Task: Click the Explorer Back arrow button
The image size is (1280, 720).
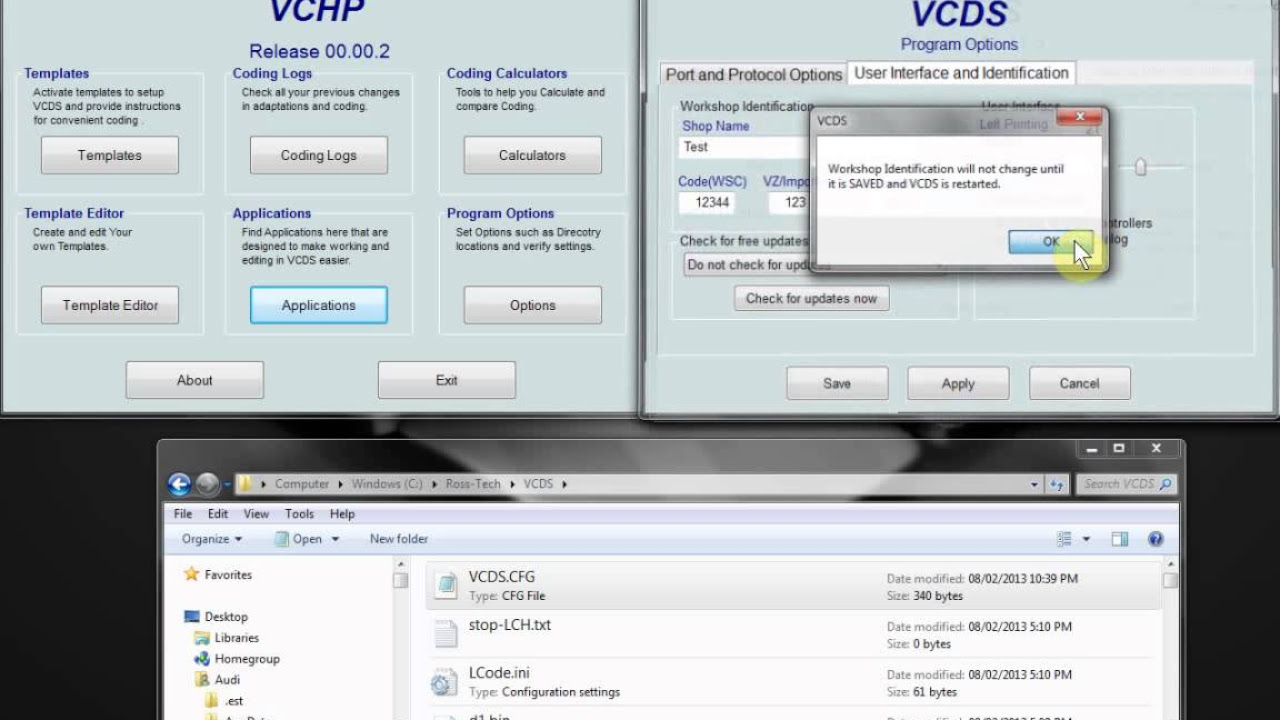Action: [180, 485]
